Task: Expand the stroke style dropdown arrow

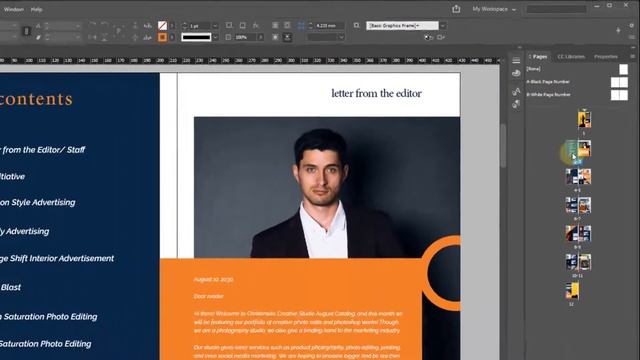Action: 215,37
